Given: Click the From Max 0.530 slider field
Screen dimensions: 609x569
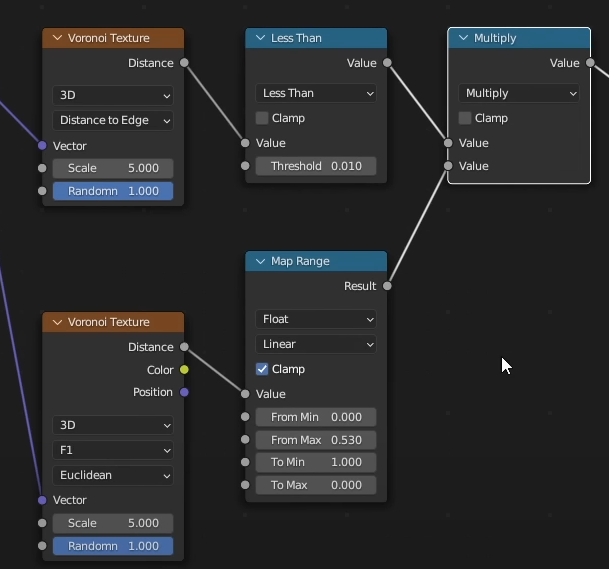Looking at the screenshot, I should point(315,440).
